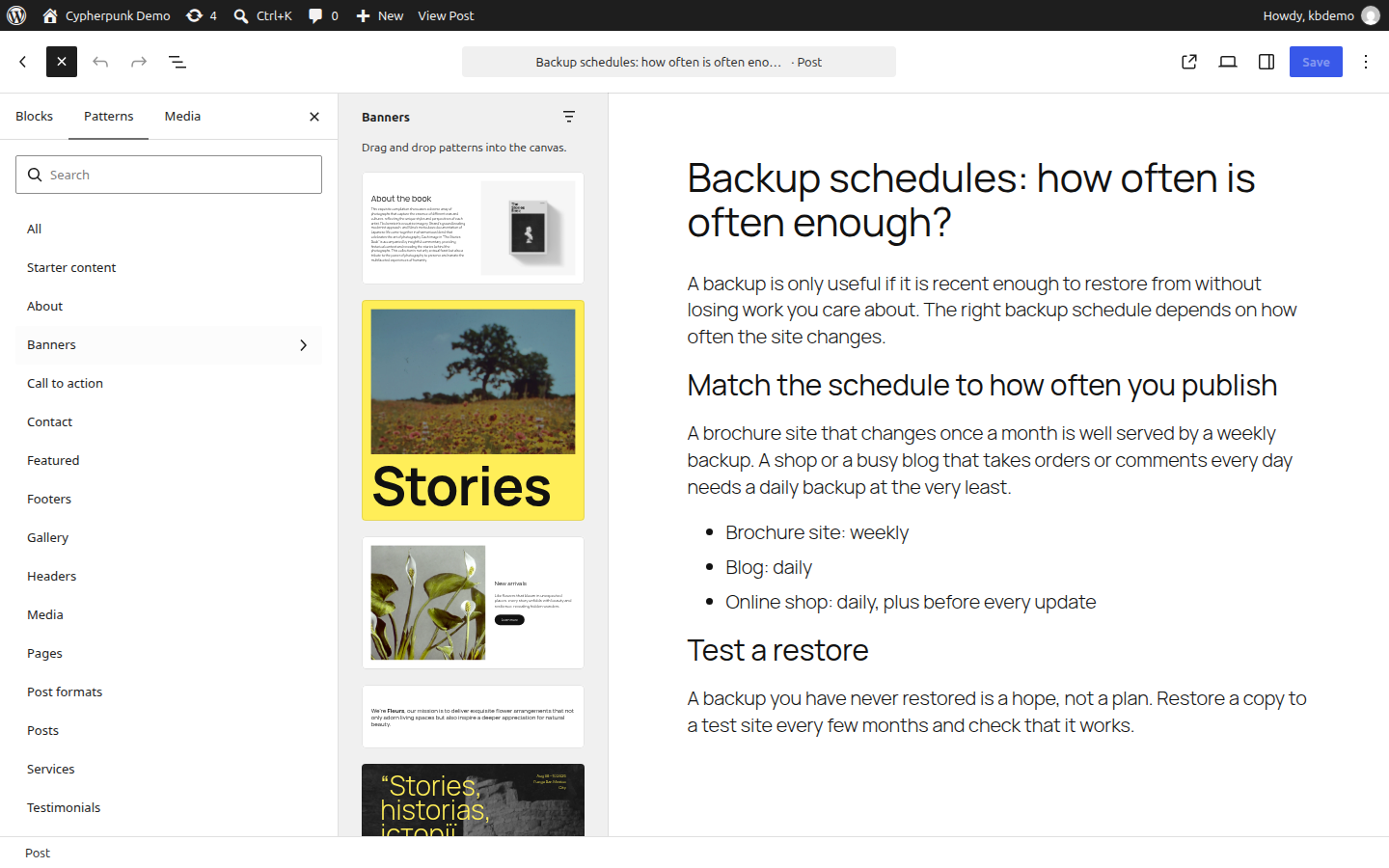
Task: Open the updates icon showing 4
Action: point(201,15)
